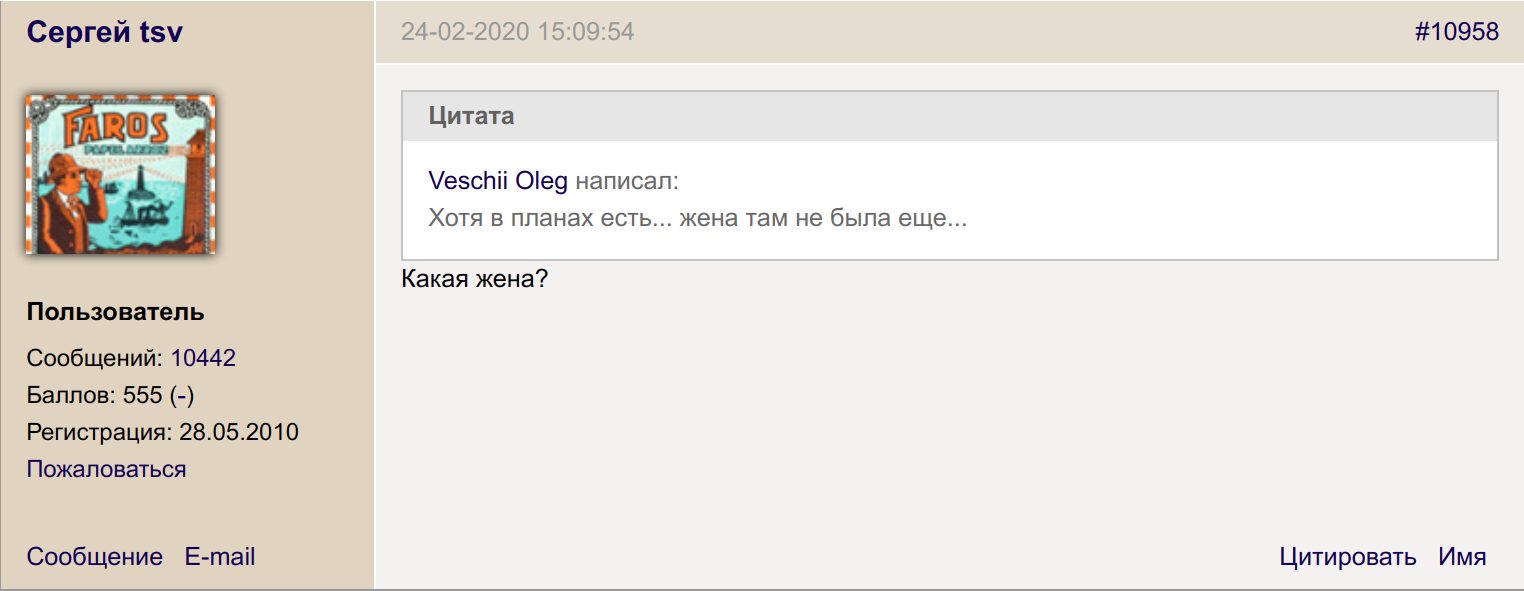Click the Цитировать quote button
Image resolution: width=1524 pixels, height=591 pixels.
click(1347, 557)
